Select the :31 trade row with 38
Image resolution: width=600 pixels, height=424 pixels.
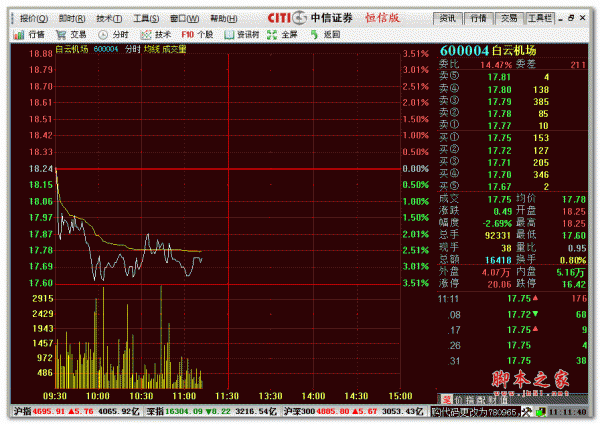pos(512,360)
